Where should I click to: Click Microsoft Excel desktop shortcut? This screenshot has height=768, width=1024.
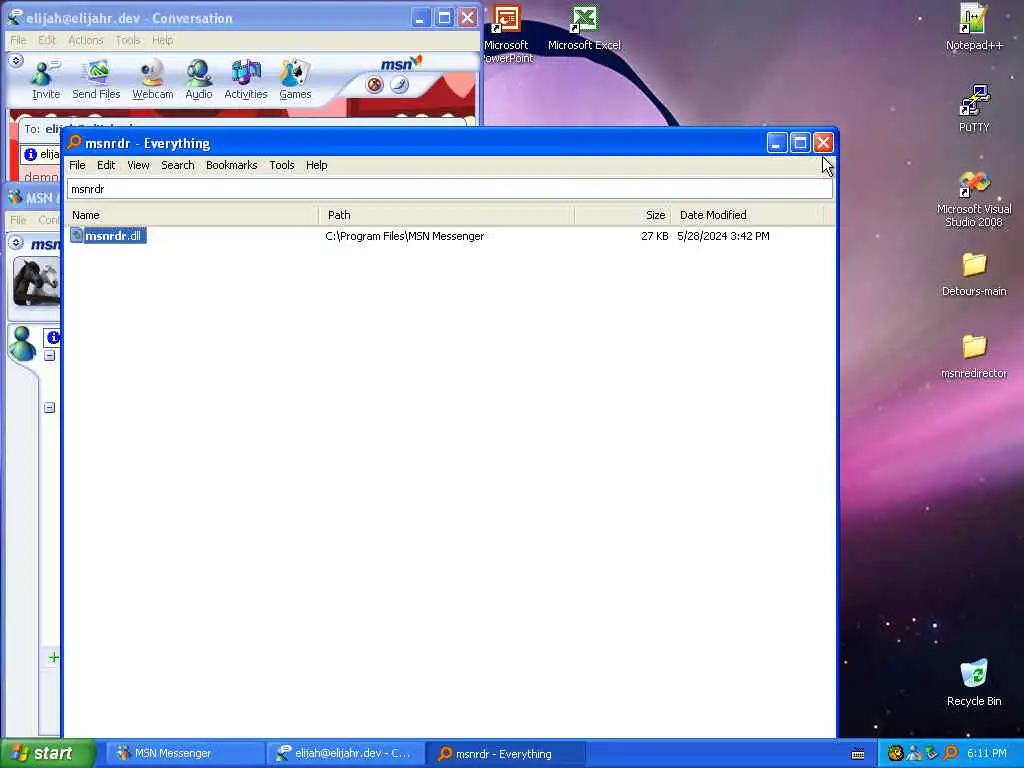pyautogui.click(x=584, y=27)
